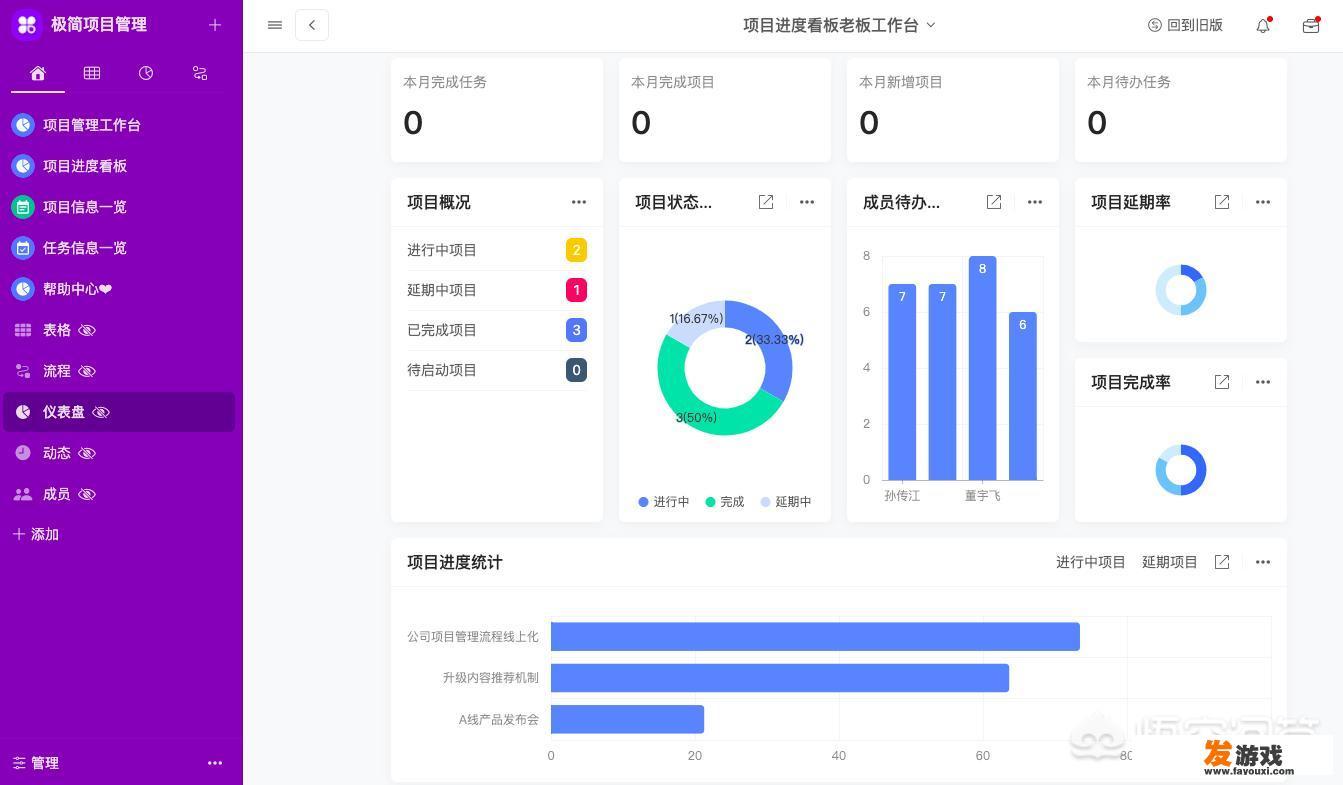Click the bar labeled 8 in 成员待办
This screenshot has width=1343, height=785.
[x=982, y=368]
